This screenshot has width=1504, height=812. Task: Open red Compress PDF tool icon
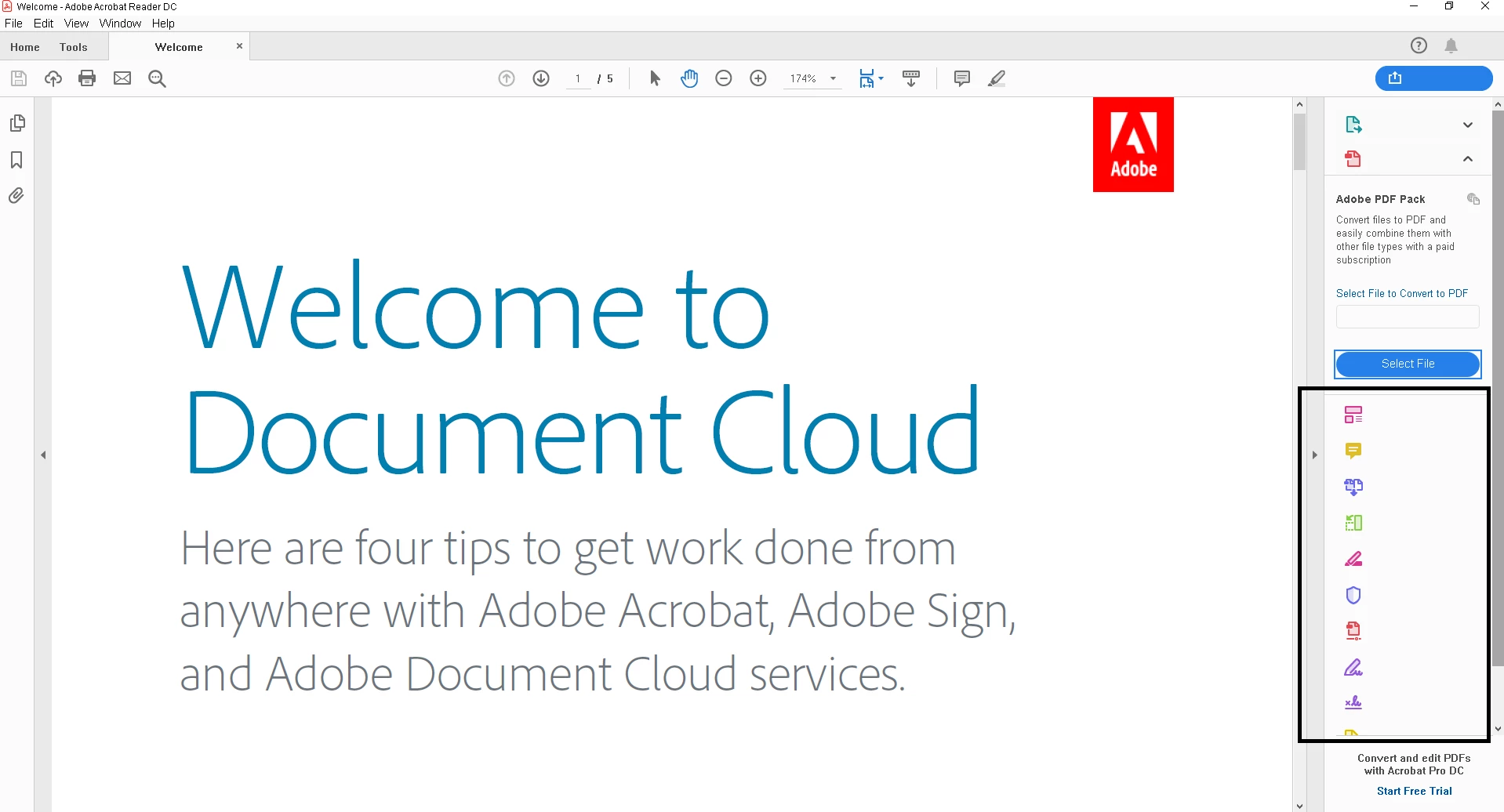[x=1353, y=631]
